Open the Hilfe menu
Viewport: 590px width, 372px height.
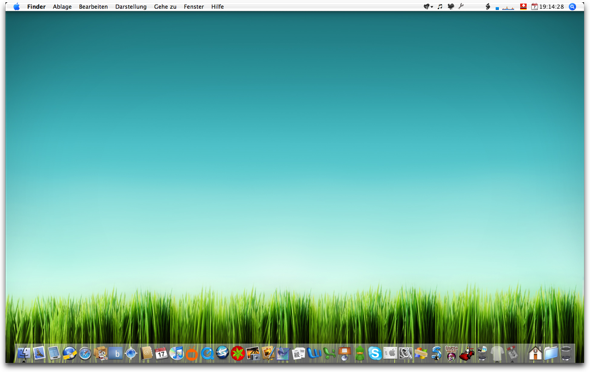(x=217, y=6)
